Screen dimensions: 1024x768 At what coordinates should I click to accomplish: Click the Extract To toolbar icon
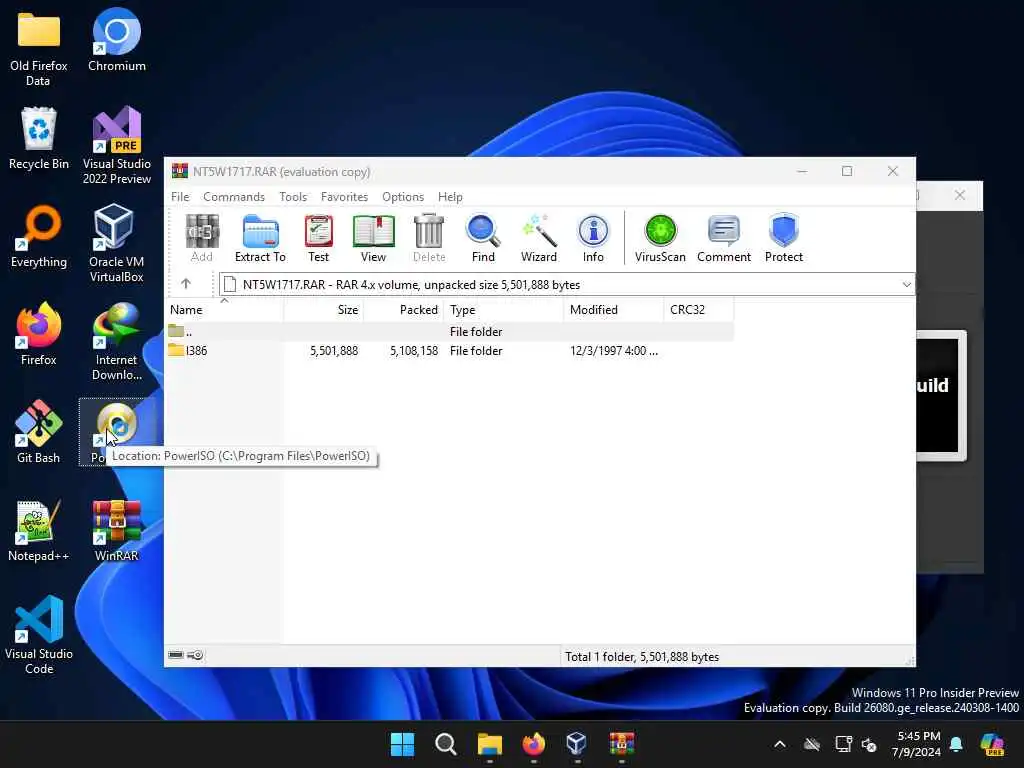click(x=260, y=238)
